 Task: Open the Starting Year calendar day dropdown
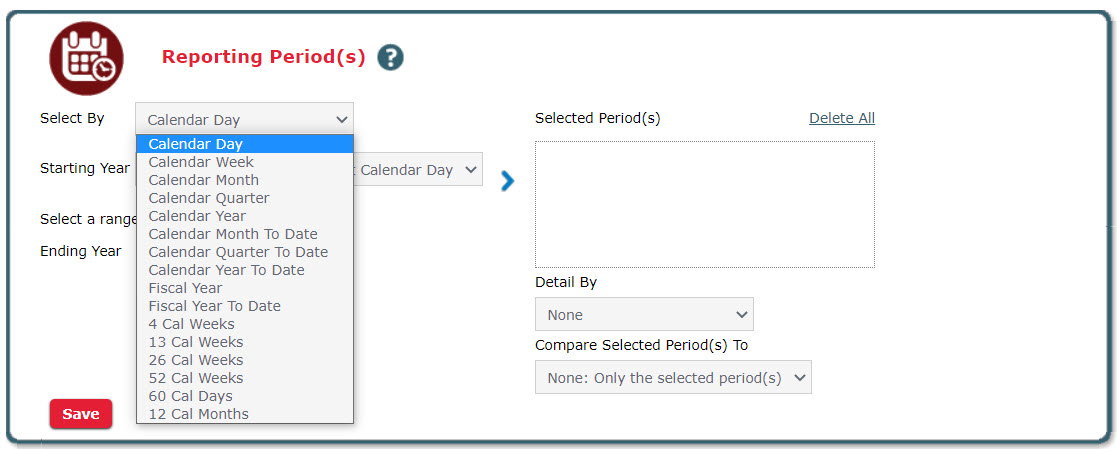tap(418, 170)
